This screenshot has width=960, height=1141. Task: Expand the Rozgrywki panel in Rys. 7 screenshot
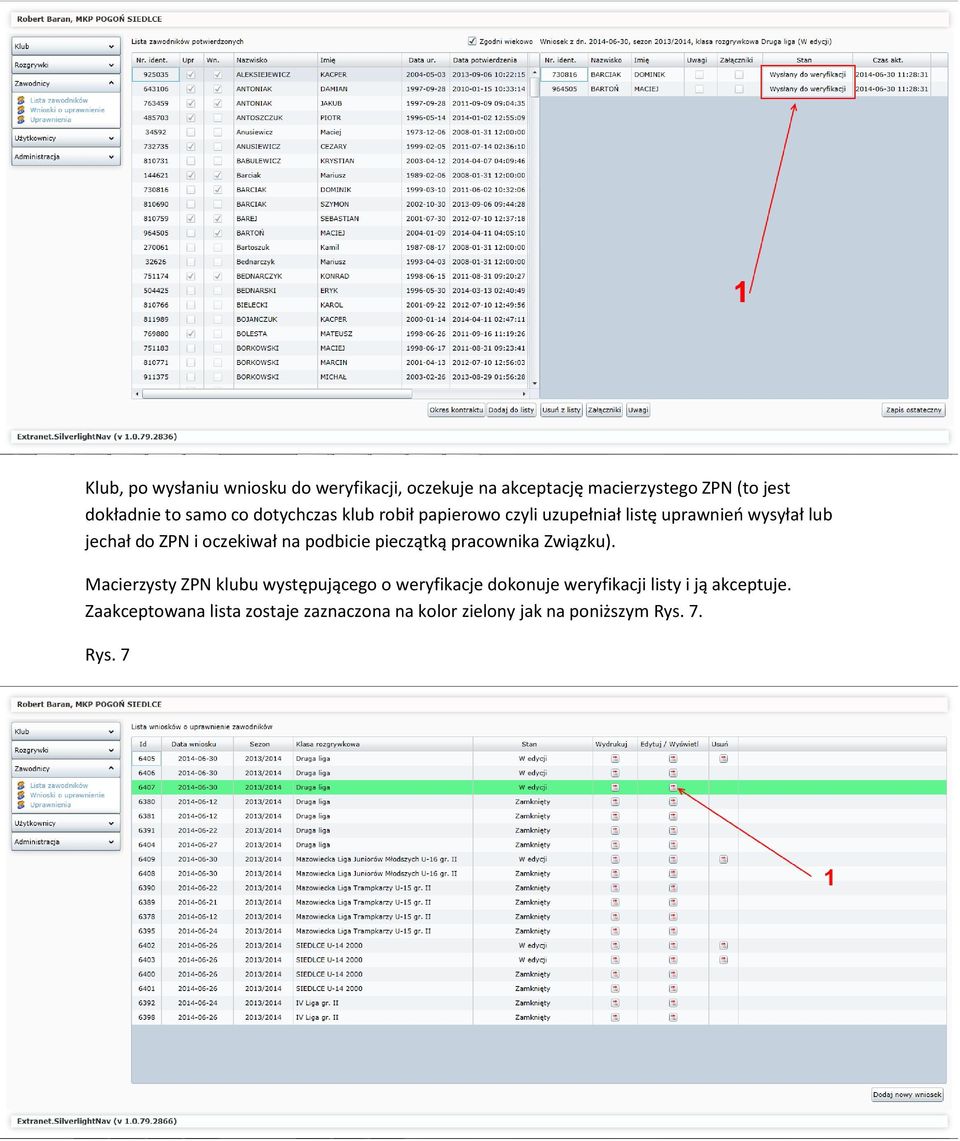(x=66, y=750)
